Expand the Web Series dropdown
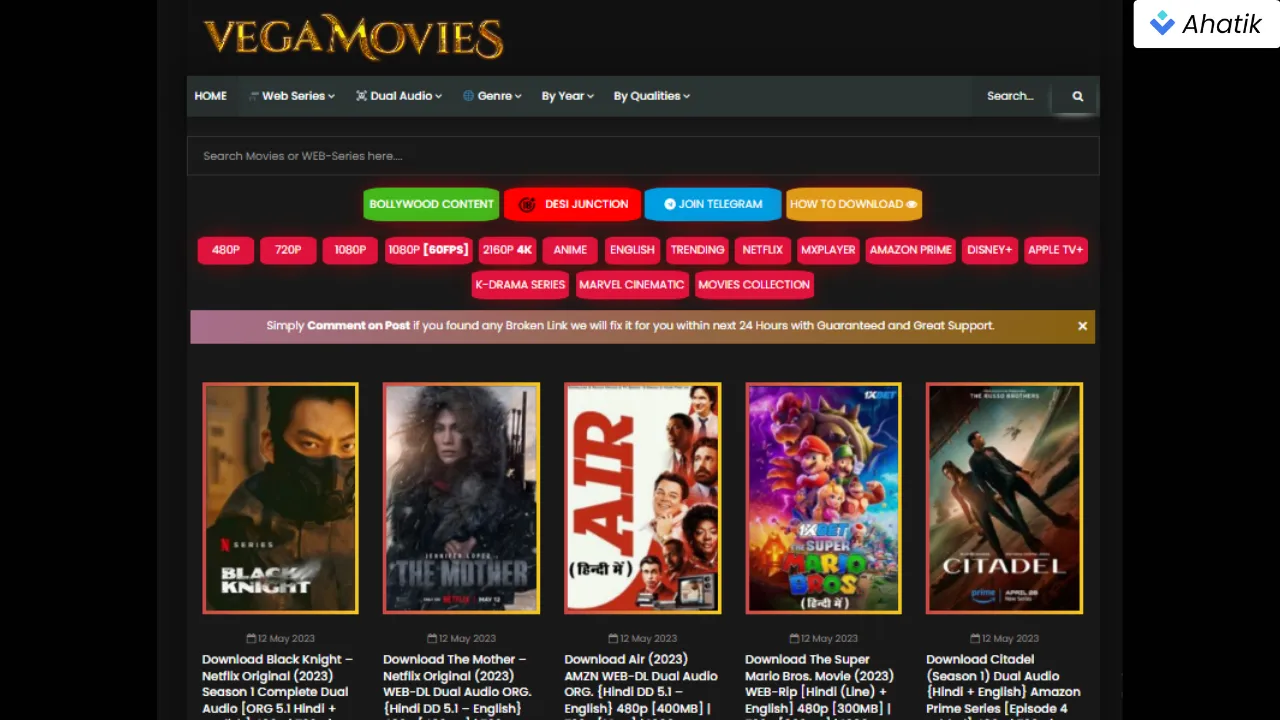The height and width of the screenshot is (720, 1280). [x=292, y=96]
